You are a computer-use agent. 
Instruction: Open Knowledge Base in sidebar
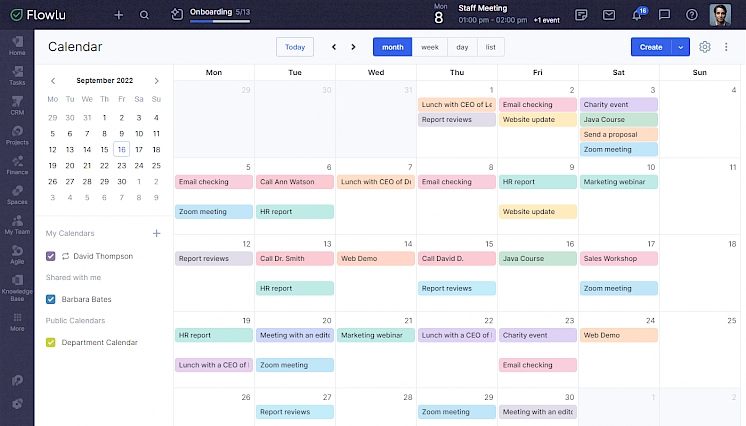17,288
